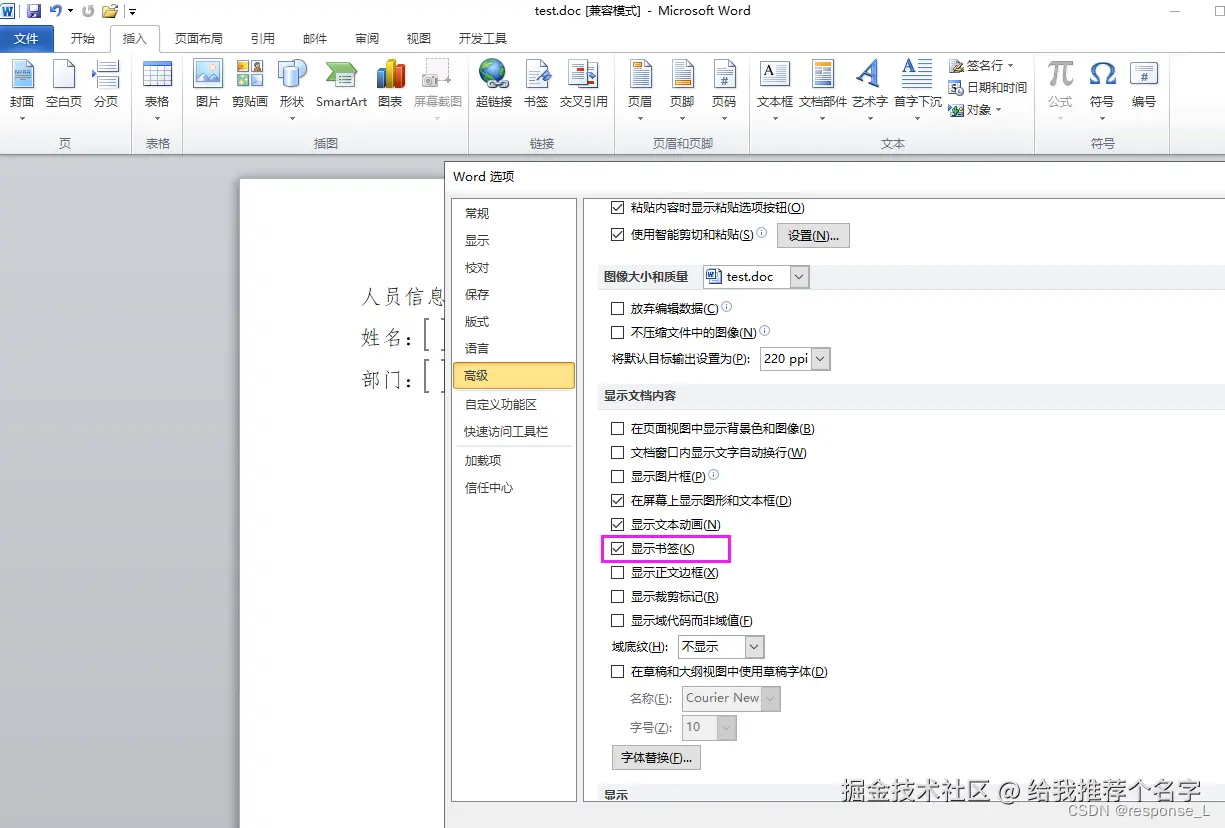
Task: Add a drop cap (首字下沉)
Action: 917,89
